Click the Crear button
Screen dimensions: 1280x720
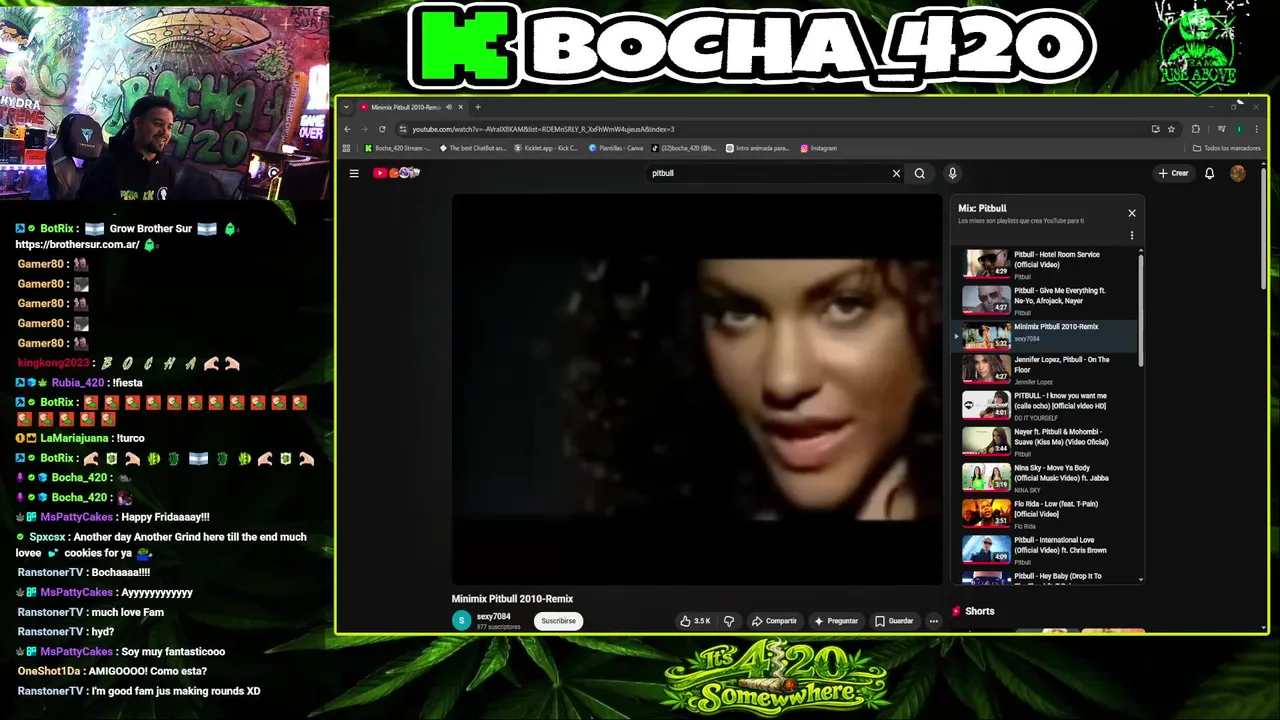pos(1173,173)
